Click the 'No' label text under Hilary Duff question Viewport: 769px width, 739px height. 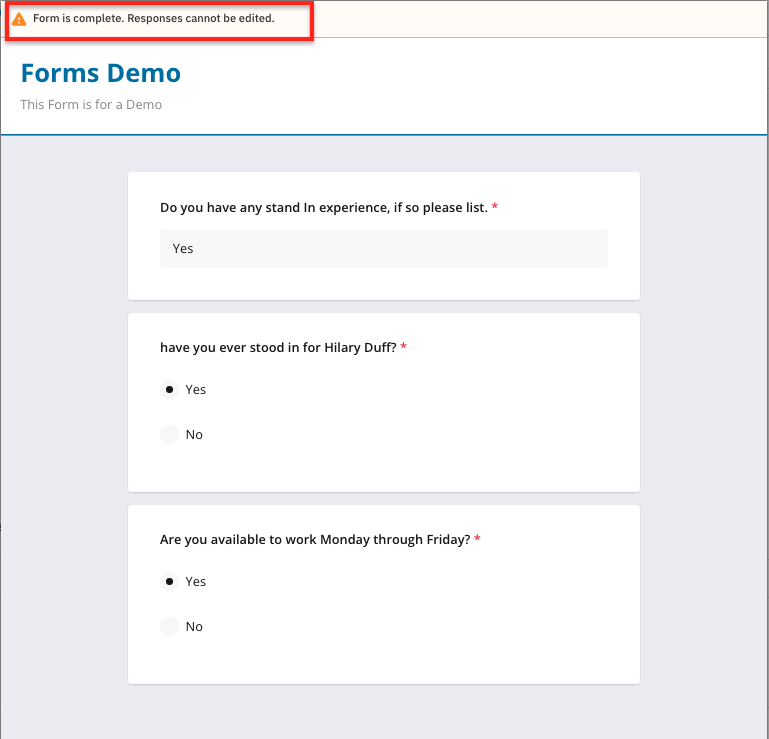click(x=194, y=435)
